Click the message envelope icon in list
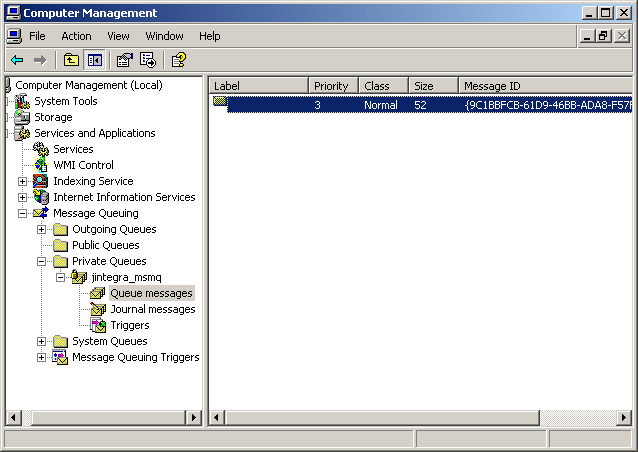638x452 pixels. coord(220,101)
